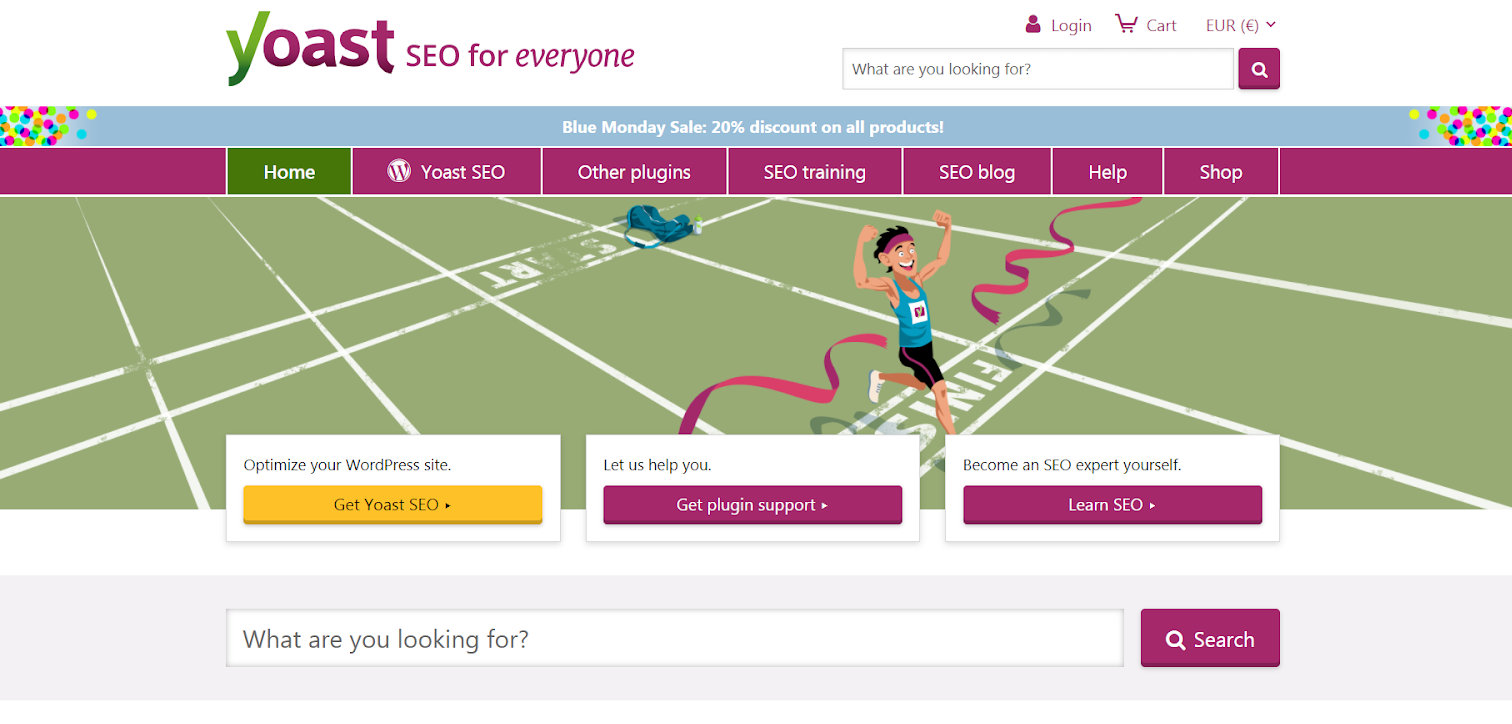Click the gym bag illustration on the track
1512x724 pixels.
click(x=658, y=225)
